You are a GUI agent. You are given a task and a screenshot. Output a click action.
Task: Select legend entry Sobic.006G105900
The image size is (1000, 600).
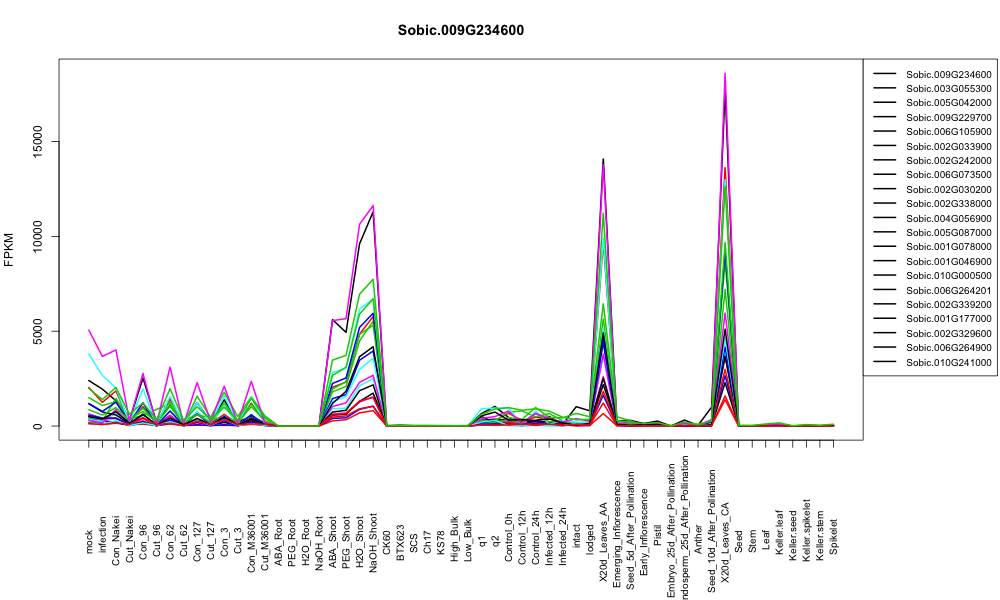coord(948,131)
